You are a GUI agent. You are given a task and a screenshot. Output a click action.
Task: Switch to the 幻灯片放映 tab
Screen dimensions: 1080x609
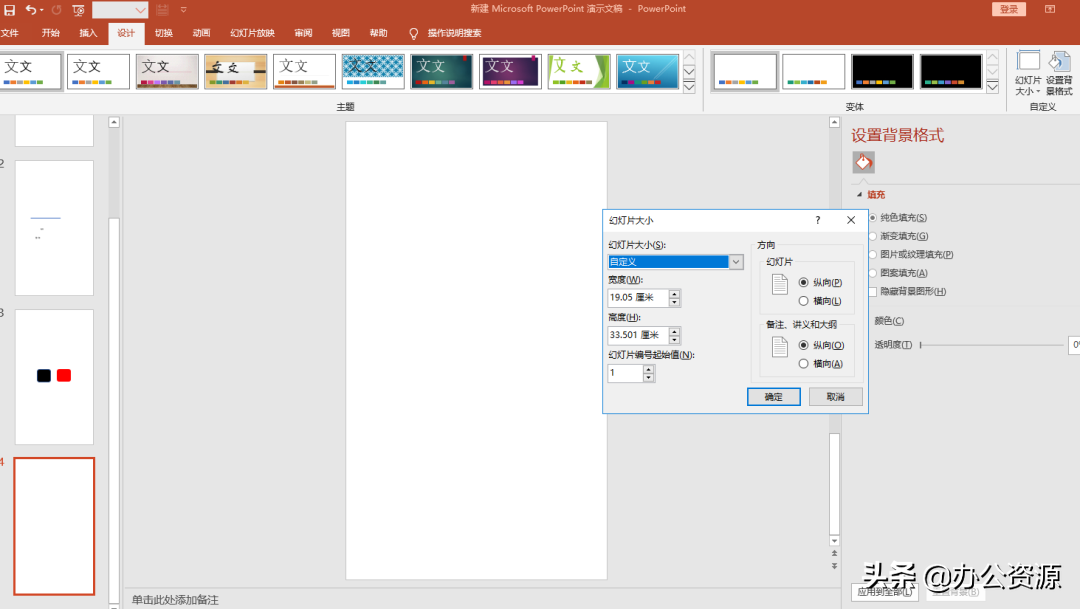pyautogui.click(x=252, y=33)
